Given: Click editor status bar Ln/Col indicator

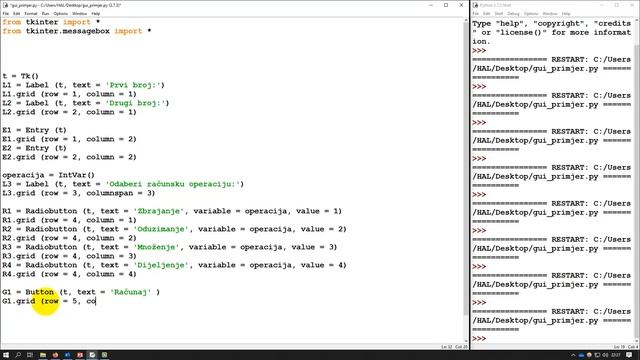Looking at the screenshot, I should click(454, 347).
